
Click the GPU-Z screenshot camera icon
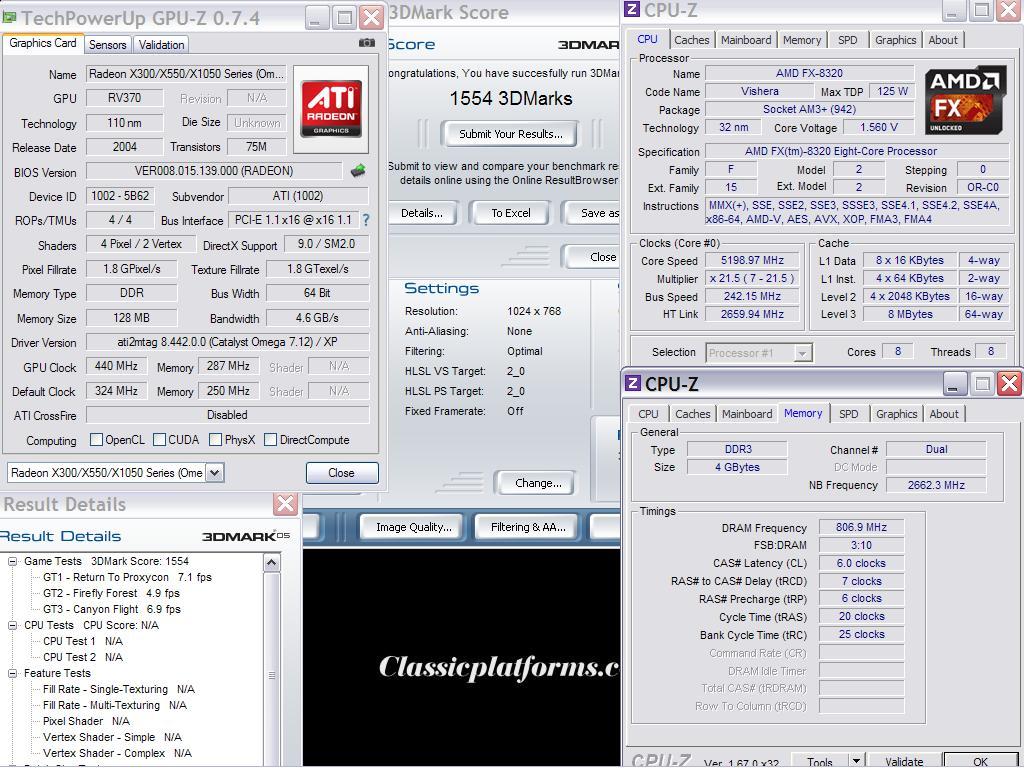pyautogui.click(x=367, y=43)
